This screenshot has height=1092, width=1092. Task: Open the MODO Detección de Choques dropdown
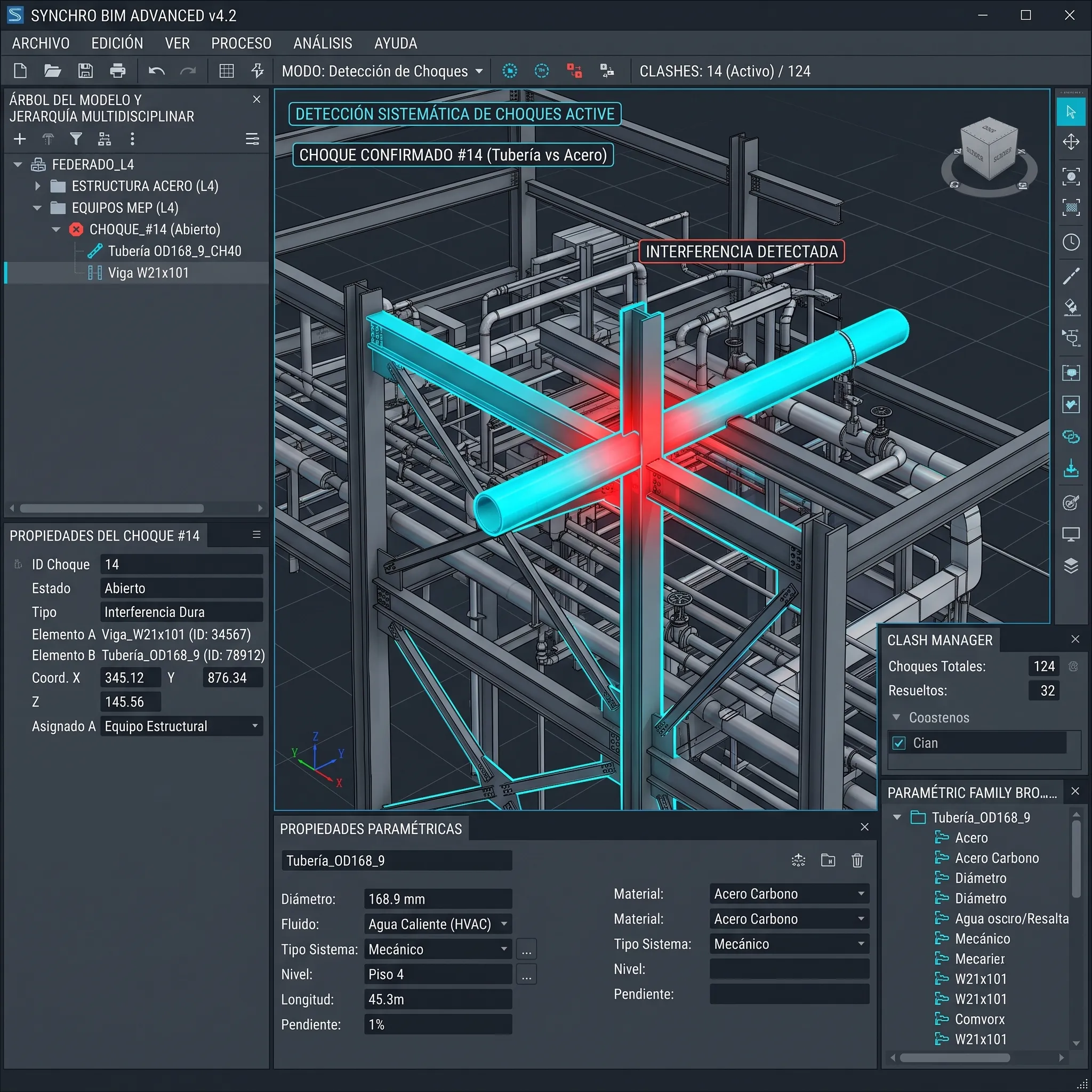click(x=383, y=71)
